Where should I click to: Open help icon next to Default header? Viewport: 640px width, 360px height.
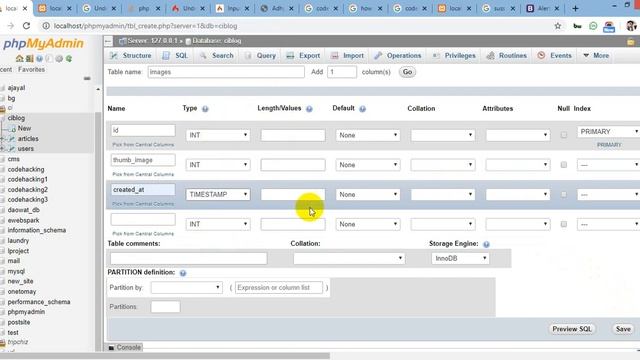tap(362, 109)
